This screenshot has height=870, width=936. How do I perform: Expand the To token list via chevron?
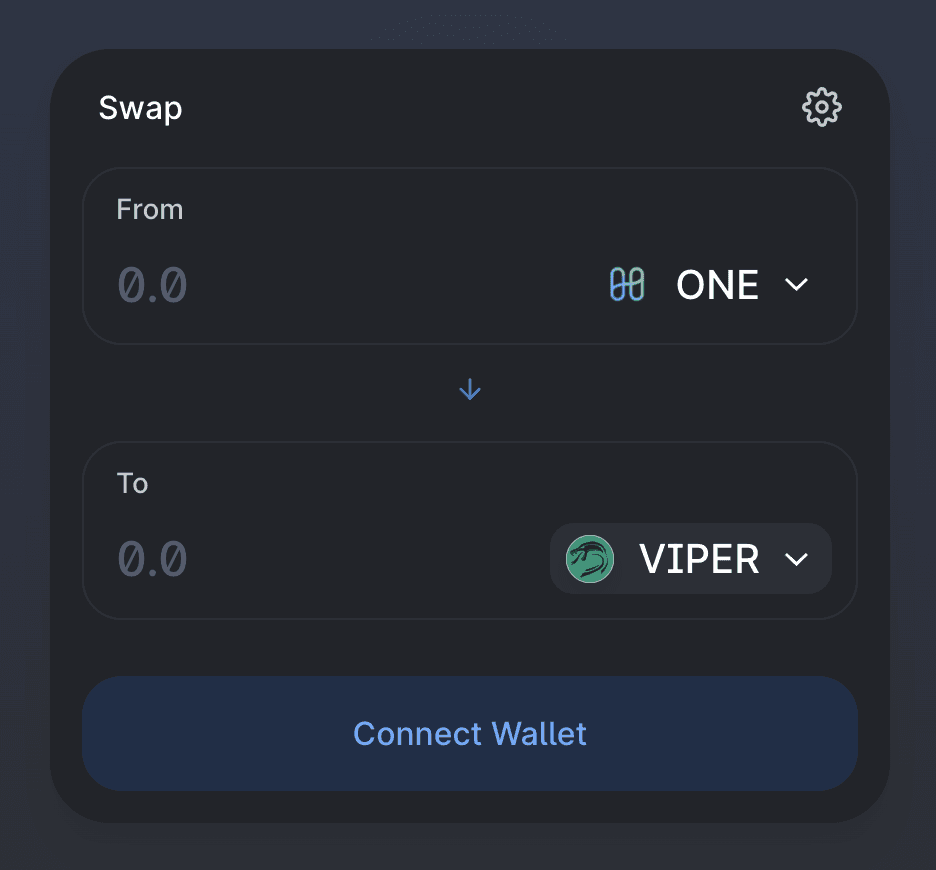click(797, 560)
